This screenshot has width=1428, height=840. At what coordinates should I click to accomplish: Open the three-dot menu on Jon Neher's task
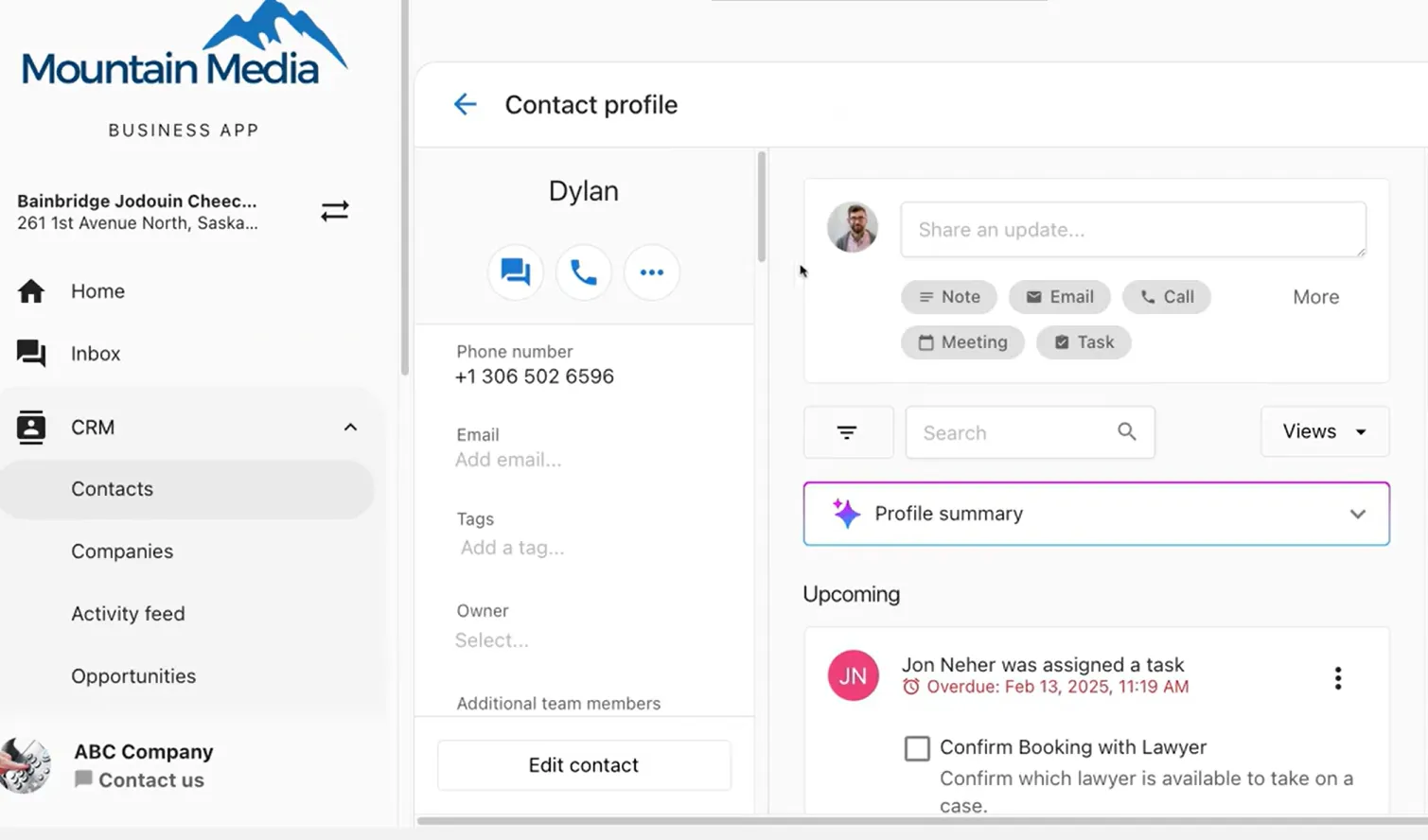(x=1337, y=677)
